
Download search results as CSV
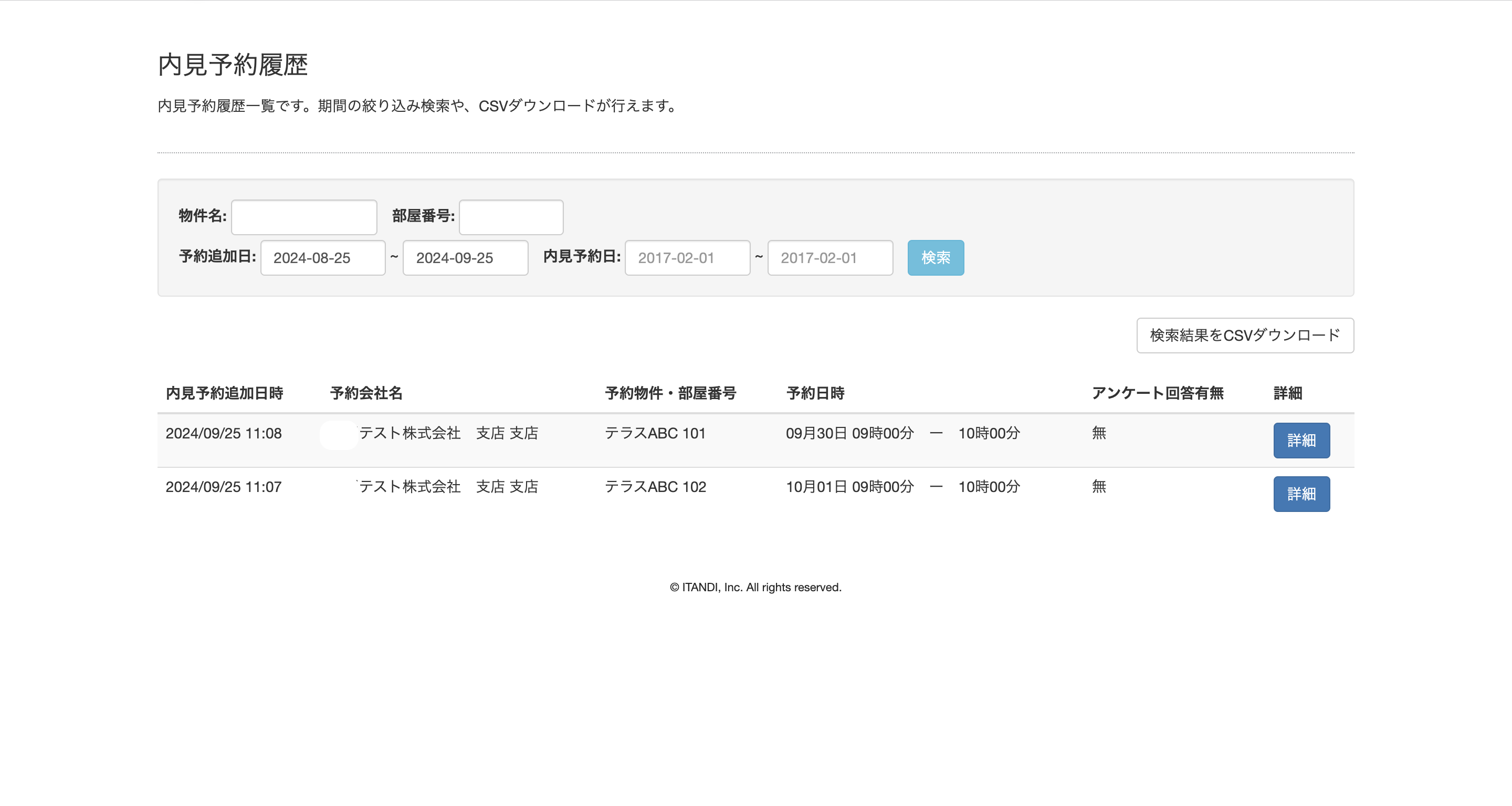(1245, 335)
